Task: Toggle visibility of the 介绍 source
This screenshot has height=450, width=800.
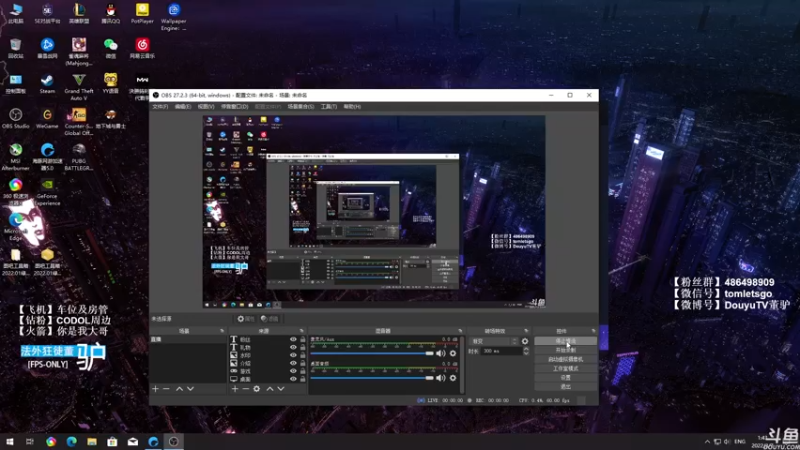Action: (293, 363)
